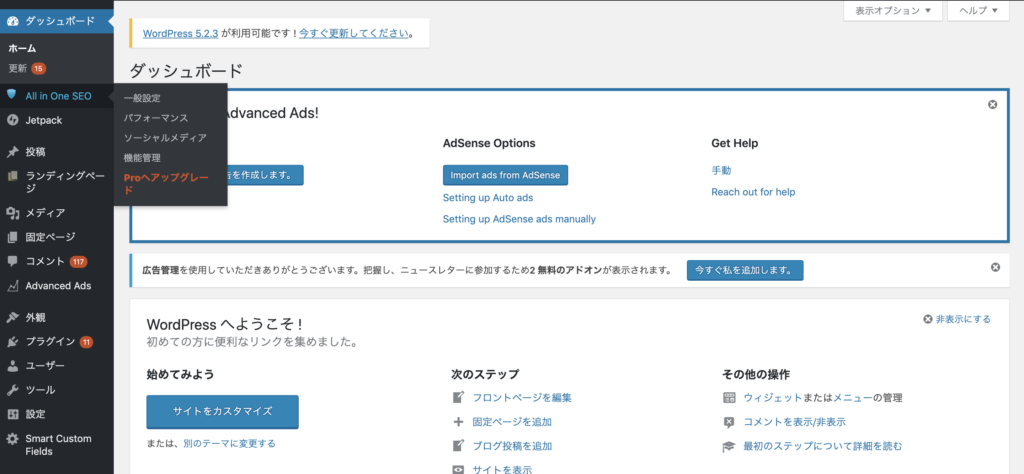Click サイトを表示 link

click(502, 469)
